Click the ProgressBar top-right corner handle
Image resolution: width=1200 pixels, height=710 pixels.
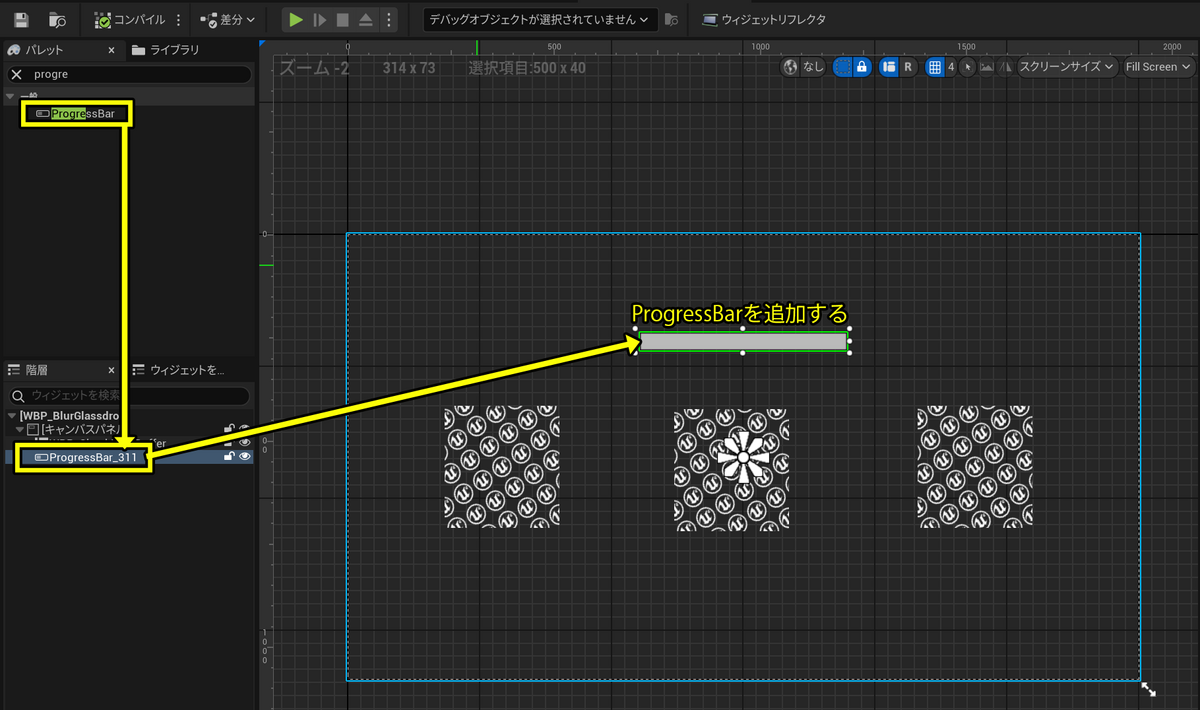pyautogui.click(x=849, y=329)
